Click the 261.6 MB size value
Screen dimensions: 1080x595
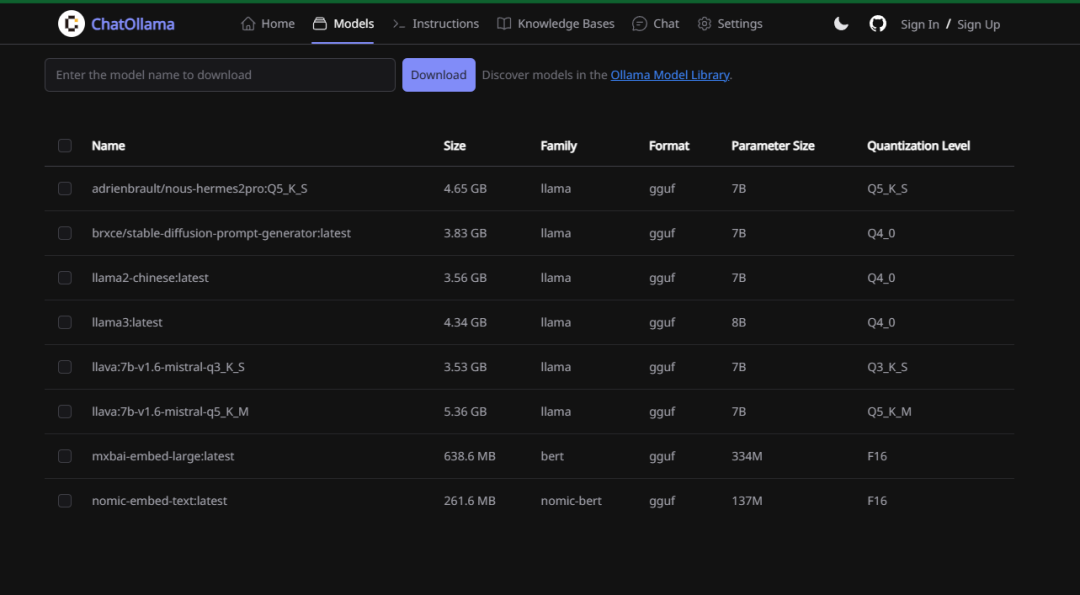(469, 501)
